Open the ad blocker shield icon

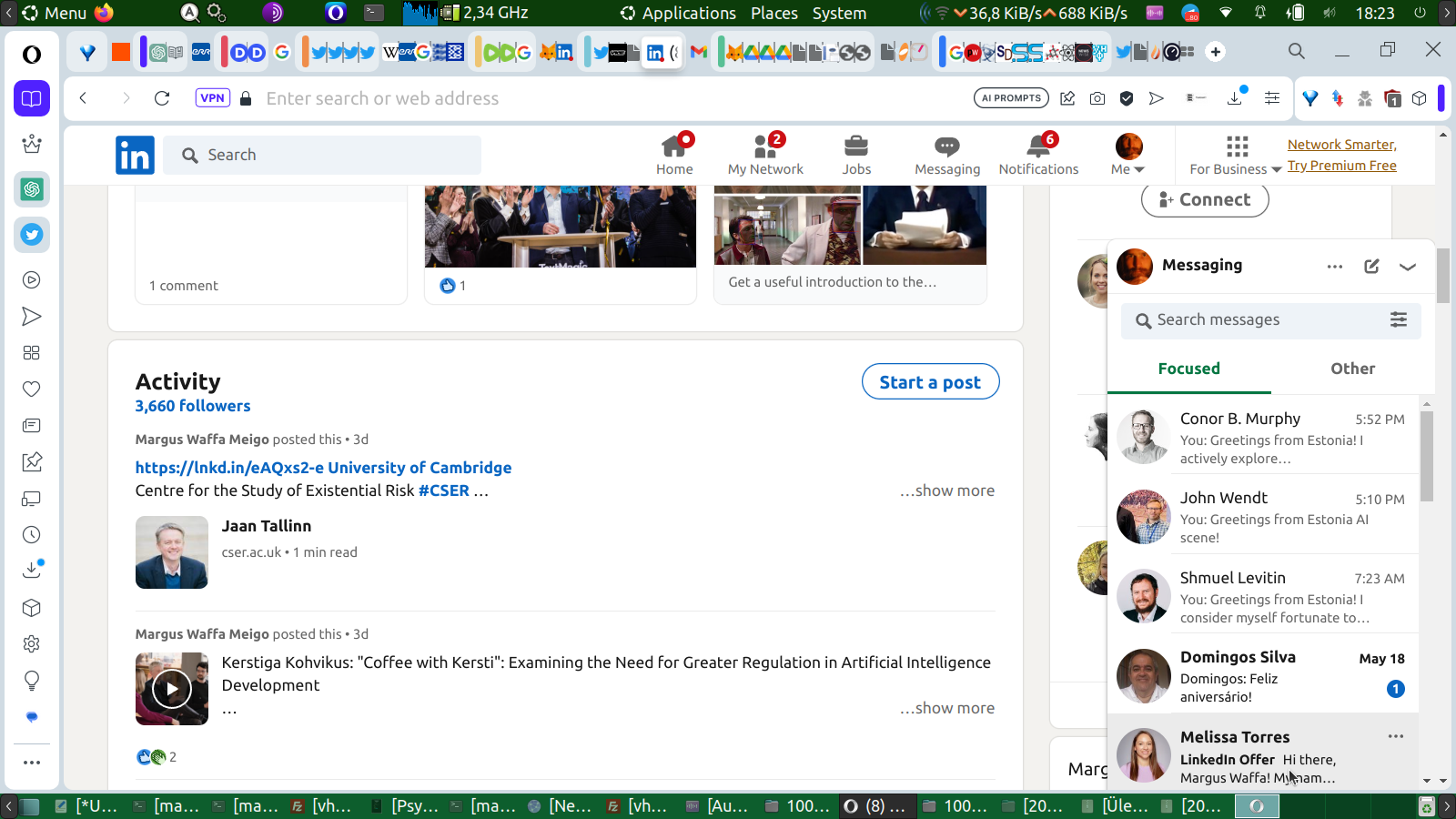click(x=1127, y=98)
